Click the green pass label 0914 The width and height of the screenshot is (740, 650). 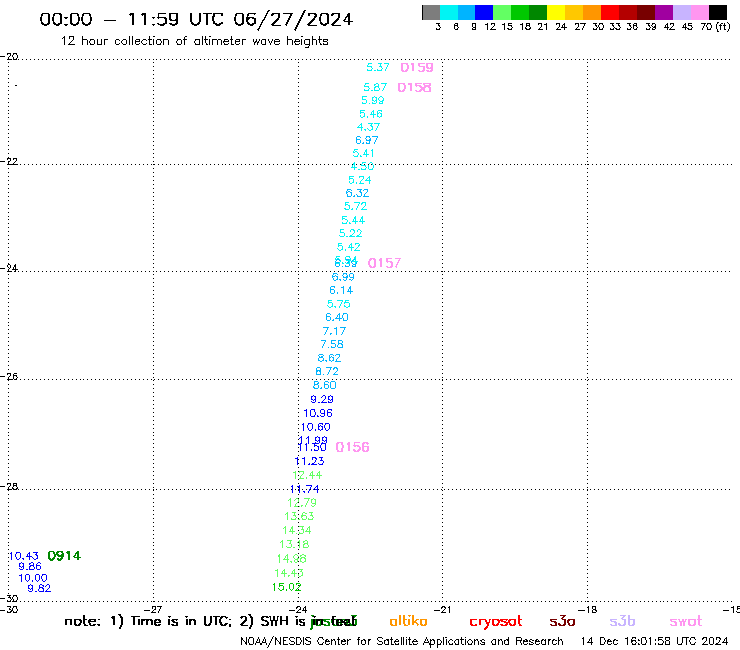click(x=64, y=556)
